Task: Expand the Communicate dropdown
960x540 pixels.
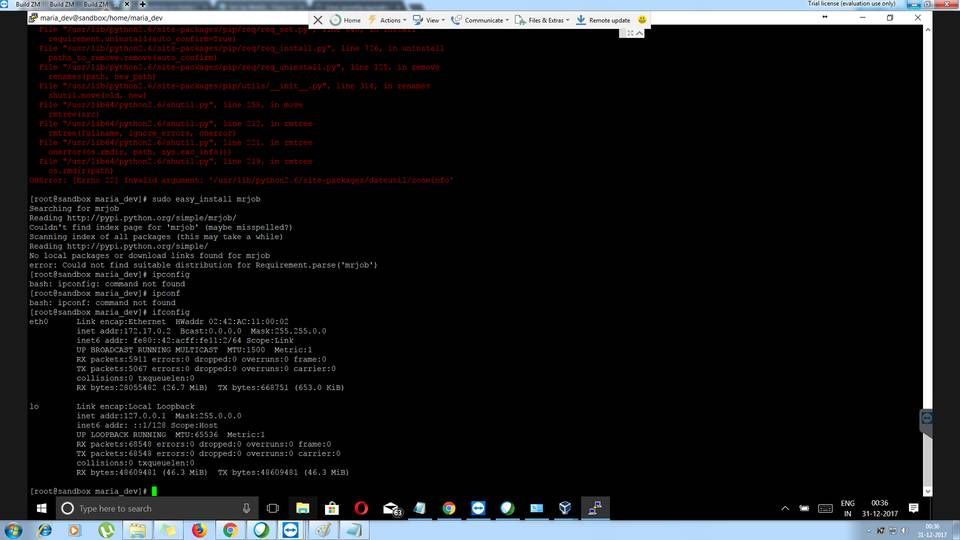Action: [480, 20]
